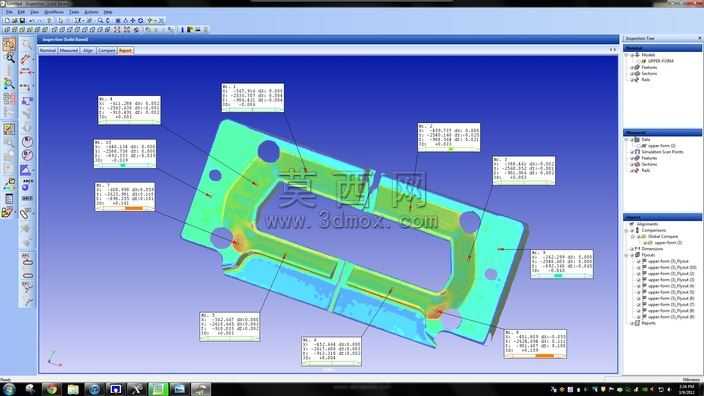Viewport: 704px width, 396px height.
Task: Select upper-form (2)_Flyout (2) row
Action: [x=671, y=273]
